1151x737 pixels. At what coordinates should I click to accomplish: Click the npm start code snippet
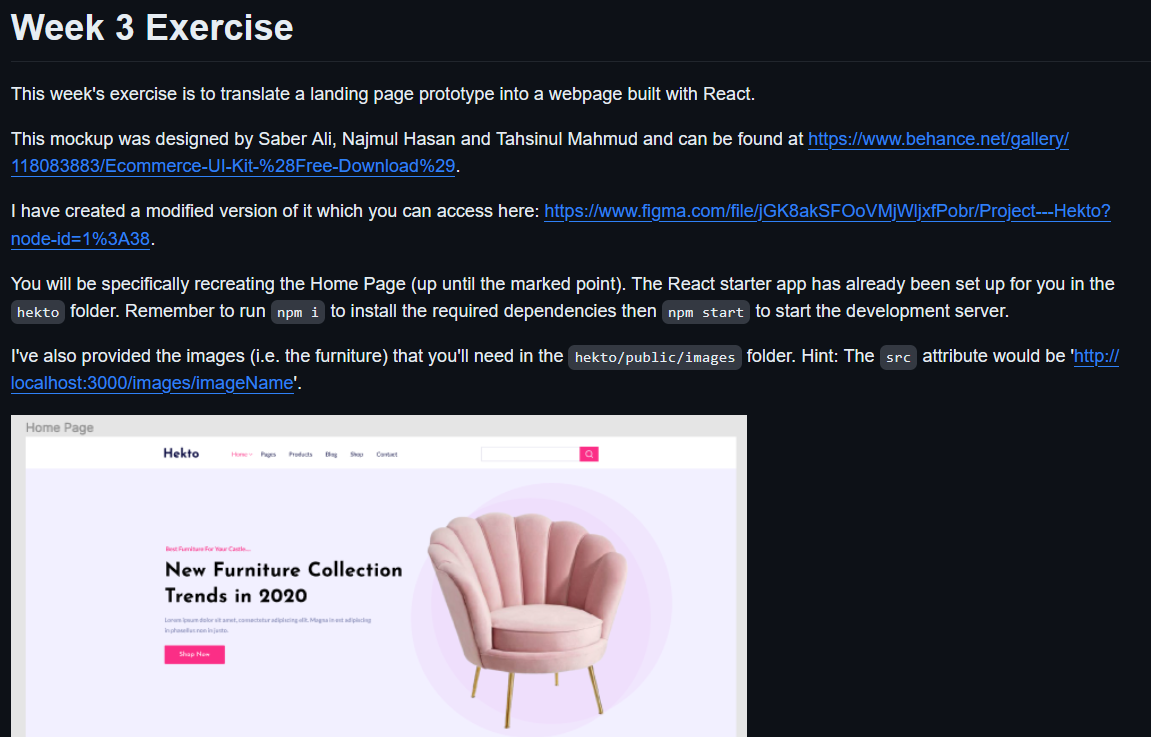point(705,312)
